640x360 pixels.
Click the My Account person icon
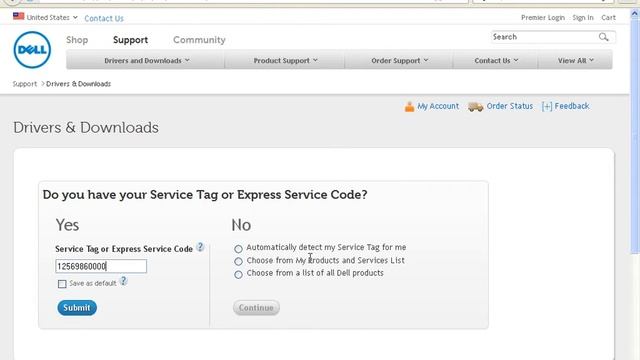click(x=409, y=107)
